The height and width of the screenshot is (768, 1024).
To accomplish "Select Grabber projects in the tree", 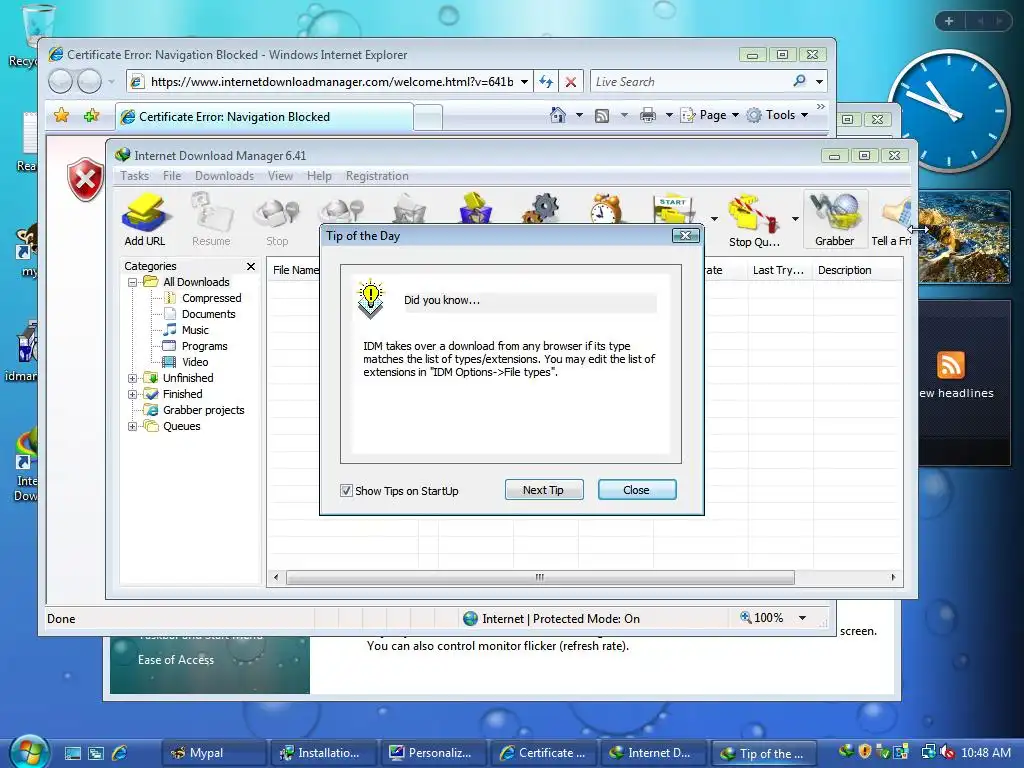I will click(x=203, y=410).
